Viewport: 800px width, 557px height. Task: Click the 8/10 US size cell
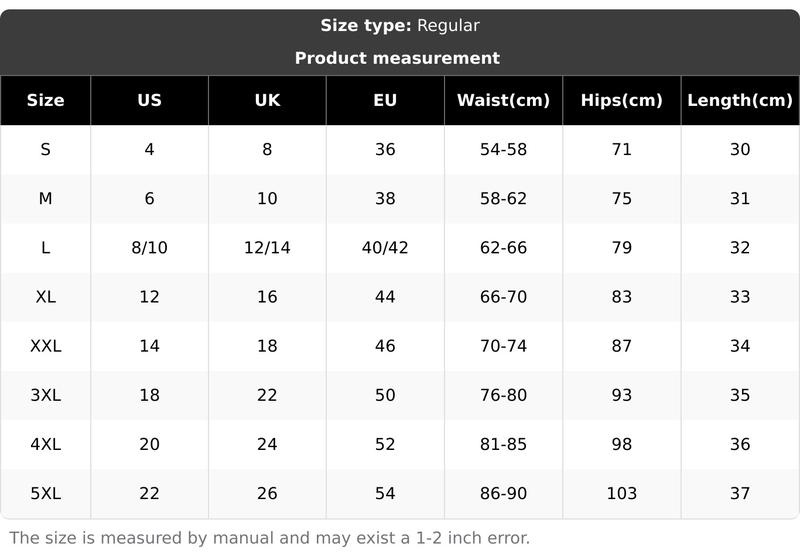pyautogui.click(x=149, y=248)
